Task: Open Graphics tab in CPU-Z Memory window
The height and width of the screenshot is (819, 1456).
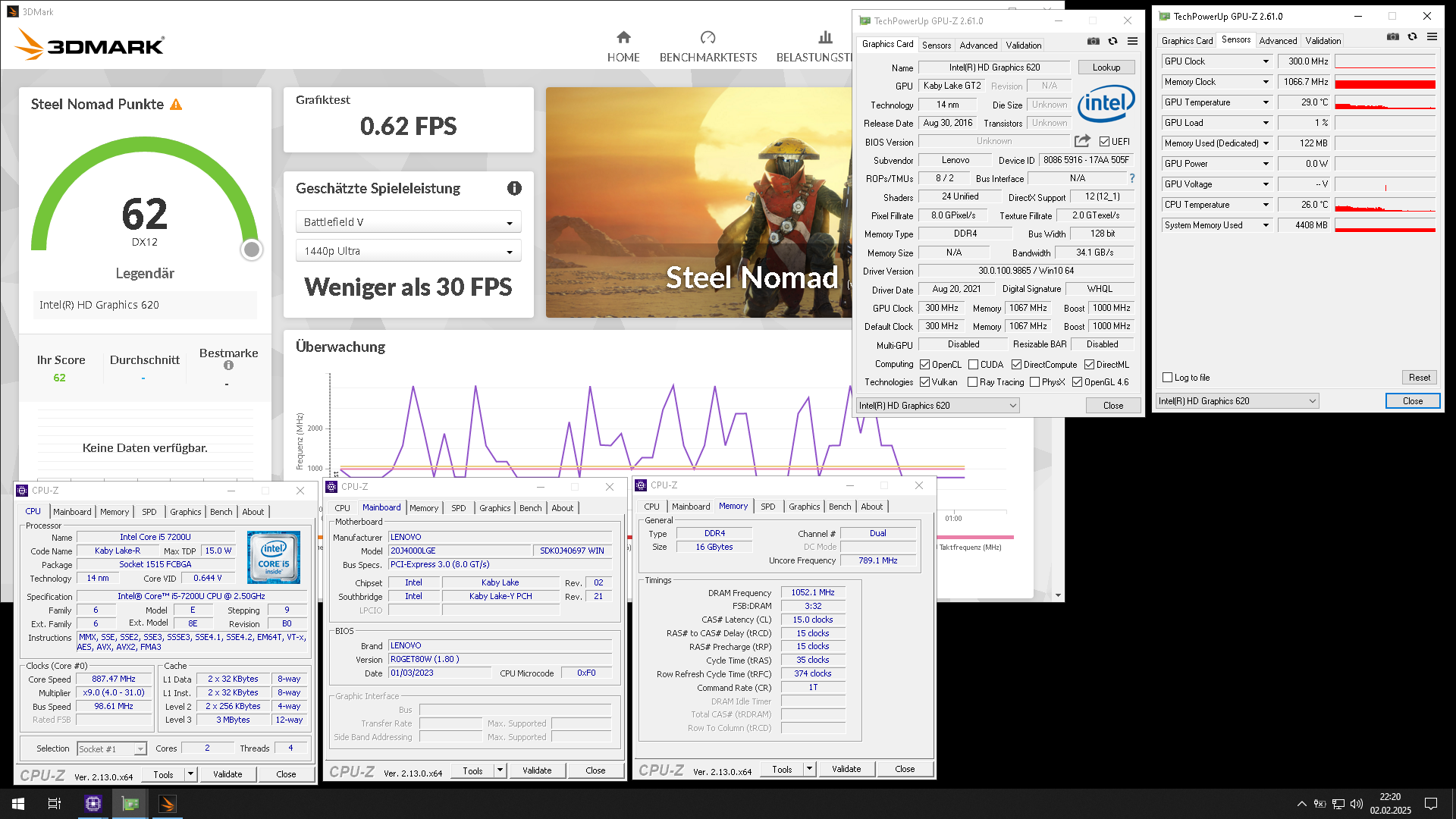Action: [804, 507]
